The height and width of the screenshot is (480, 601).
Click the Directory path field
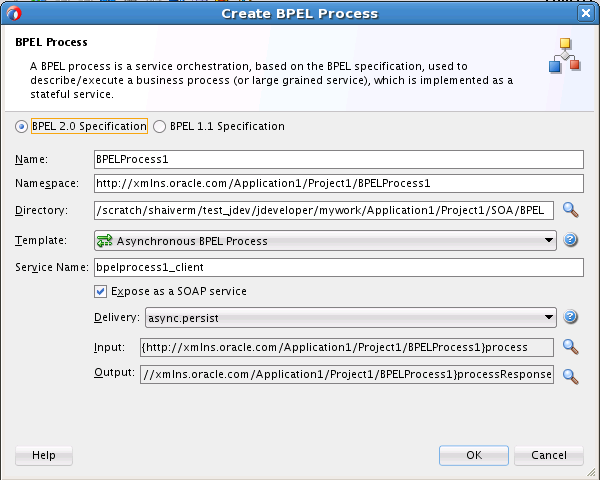(x=324, y=210)
